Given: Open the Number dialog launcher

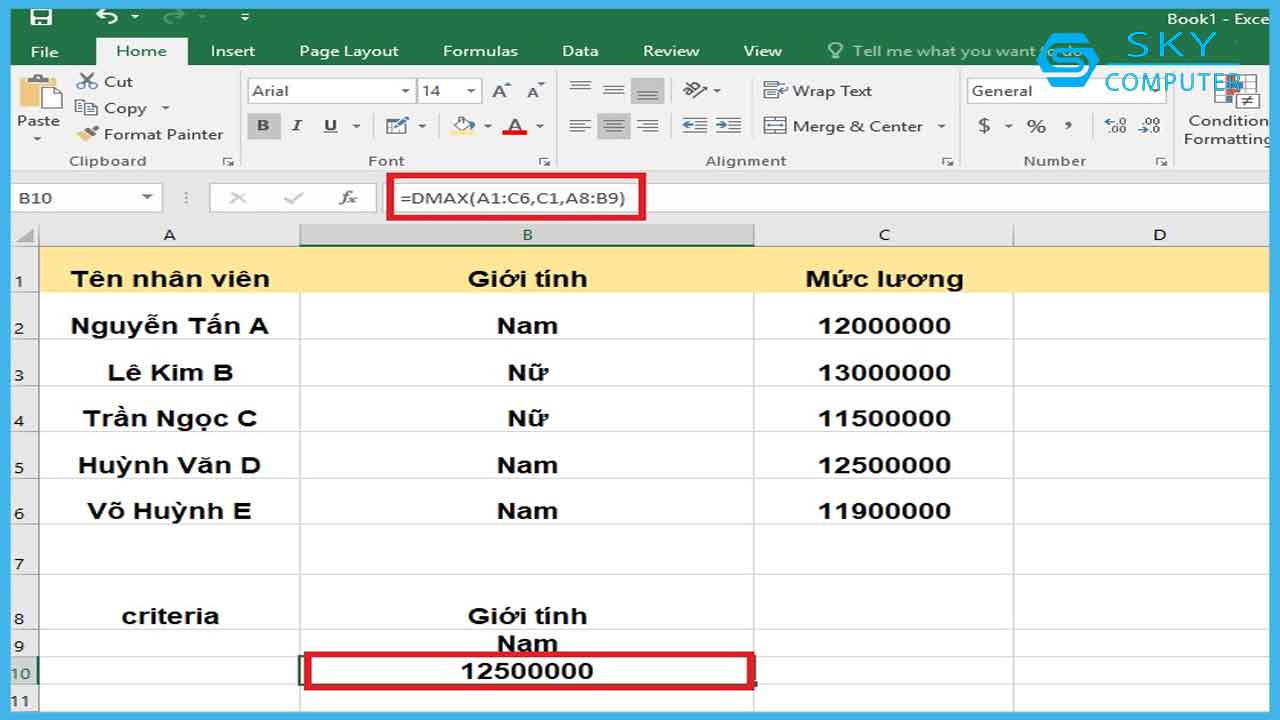Looking at the screenshot, I should coord(1161,161).
